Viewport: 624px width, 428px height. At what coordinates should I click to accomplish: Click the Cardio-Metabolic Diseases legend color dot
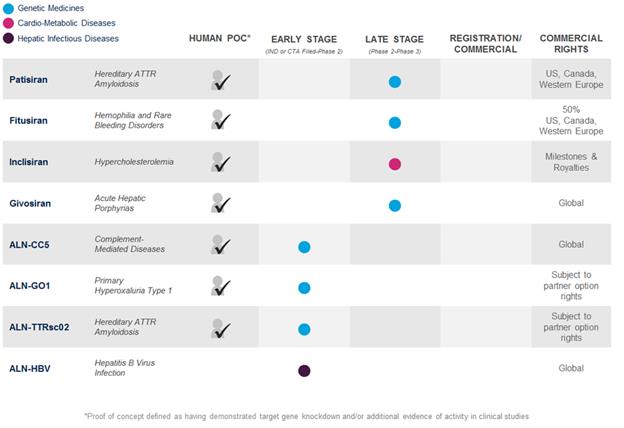(x=8, y=23)
